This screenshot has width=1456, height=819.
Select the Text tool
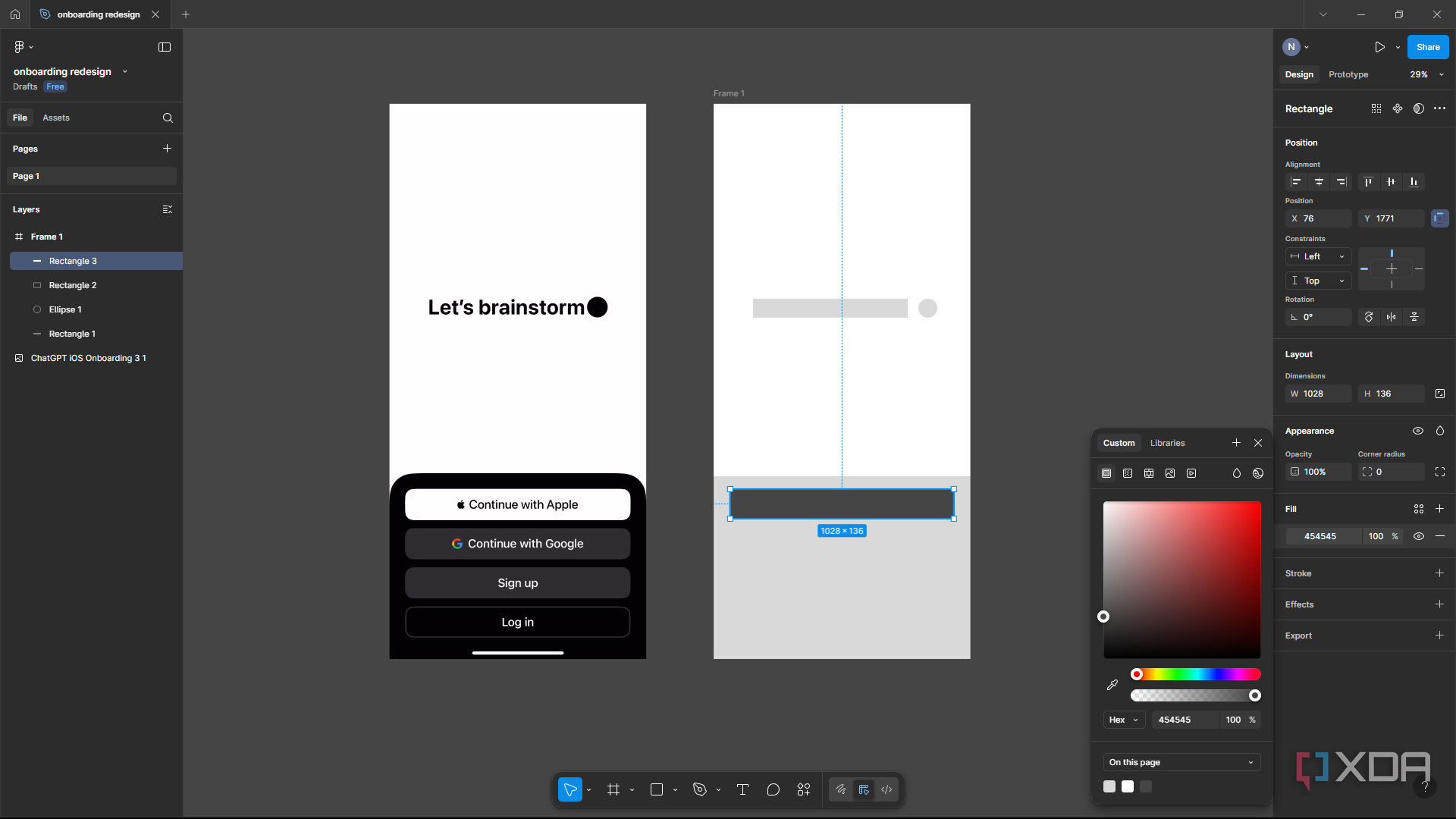pos(742,789)
